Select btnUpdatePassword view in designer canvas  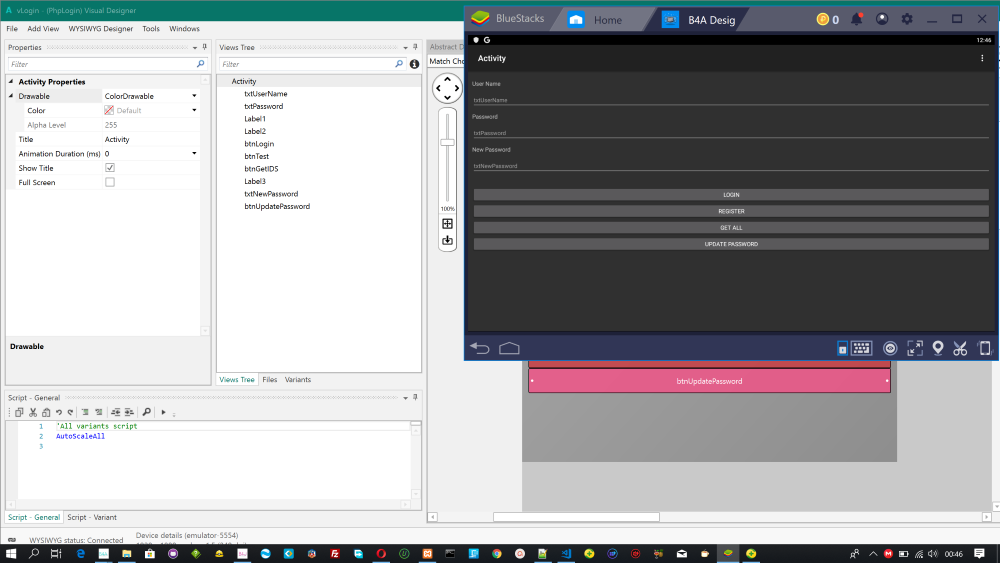pos(709,381)
